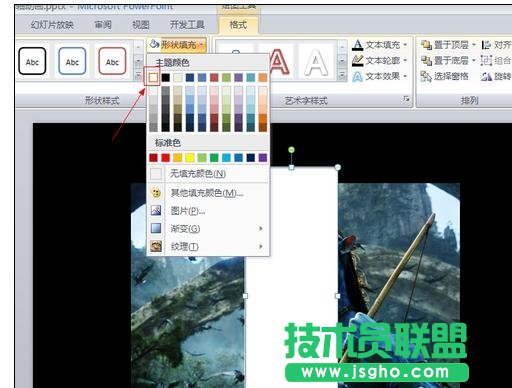Click the top-right corner handle of white rectangle
The image size is (512, 388).
[337, 167]
